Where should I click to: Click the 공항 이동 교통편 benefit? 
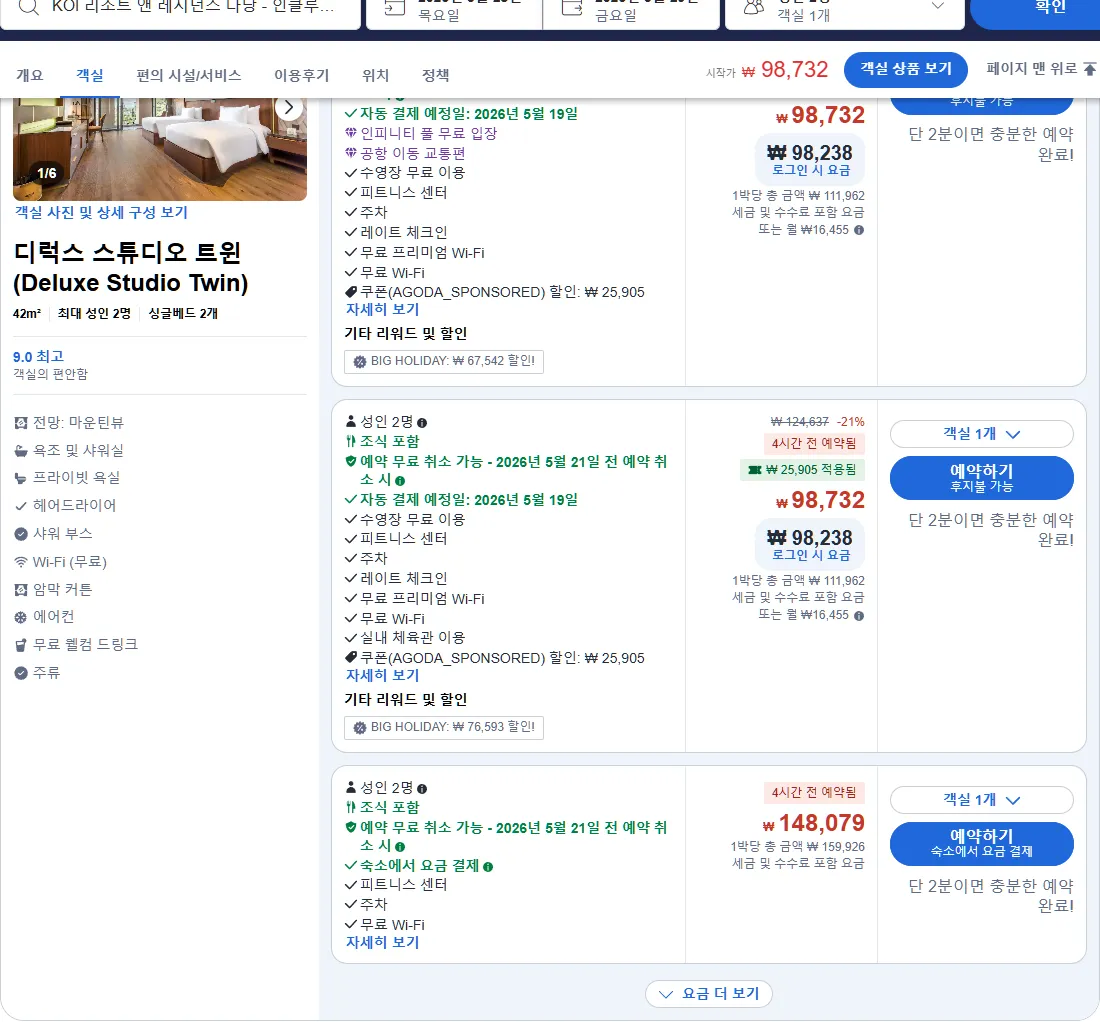pos(412,153)
